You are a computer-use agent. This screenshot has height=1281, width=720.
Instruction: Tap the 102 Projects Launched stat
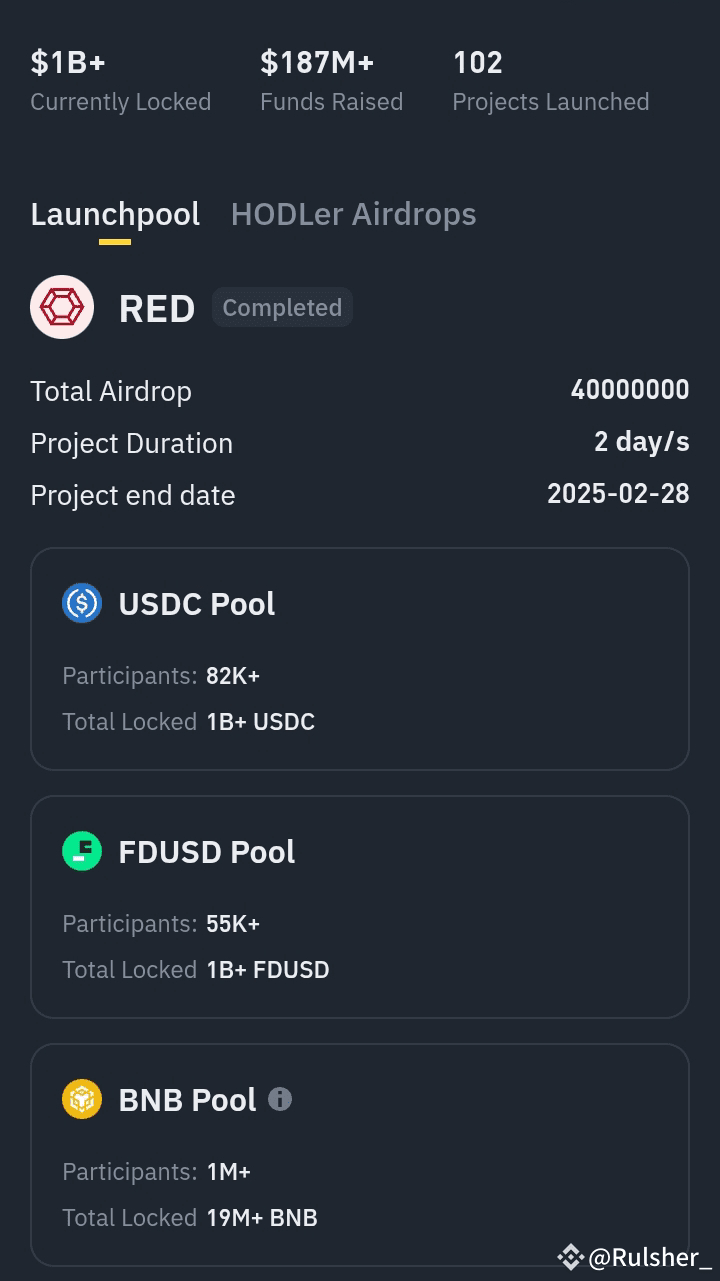click(x=550, y=80)
